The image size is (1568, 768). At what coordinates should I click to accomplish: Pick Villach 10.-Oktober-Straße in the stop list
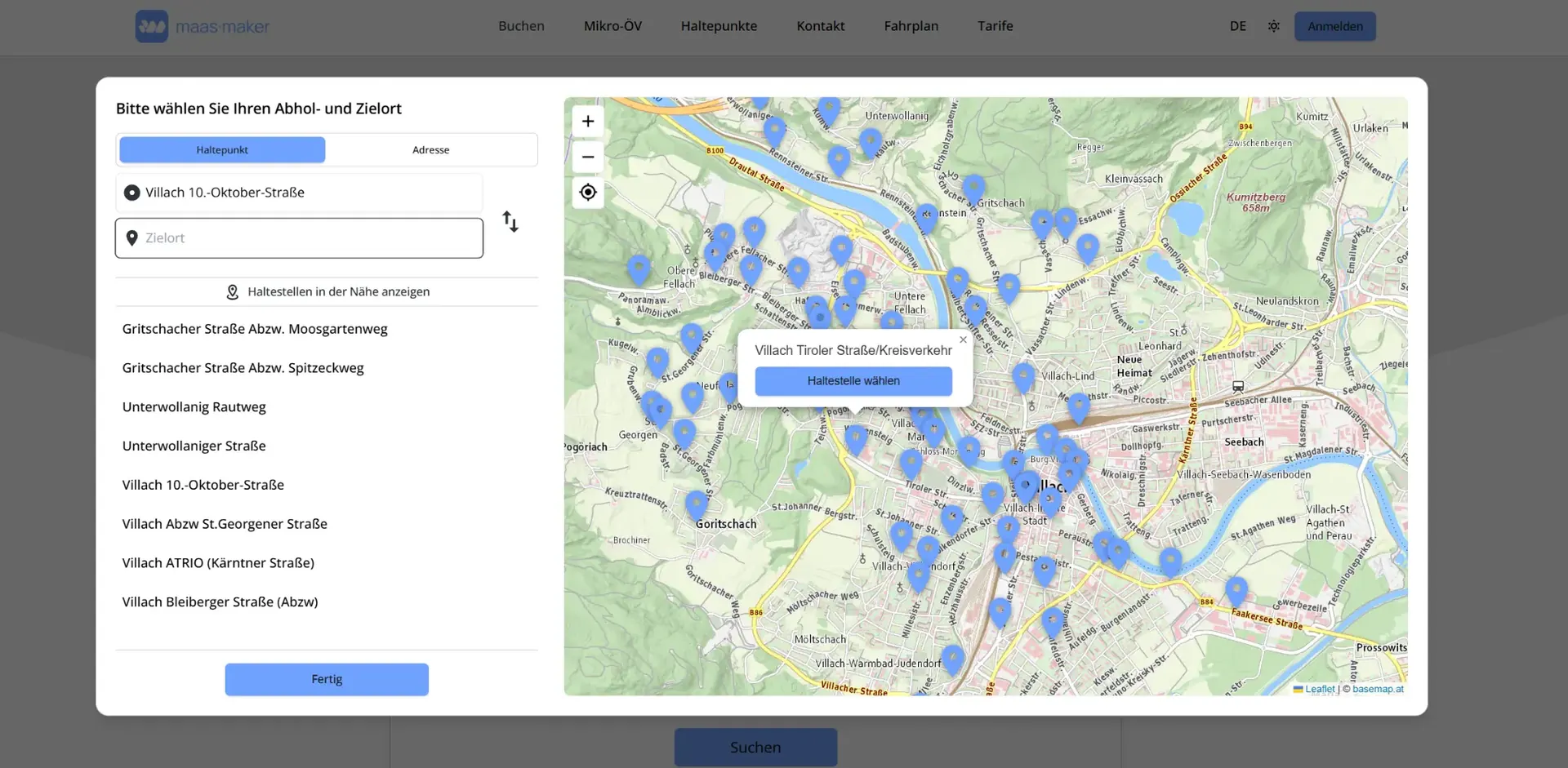(203, 486)
